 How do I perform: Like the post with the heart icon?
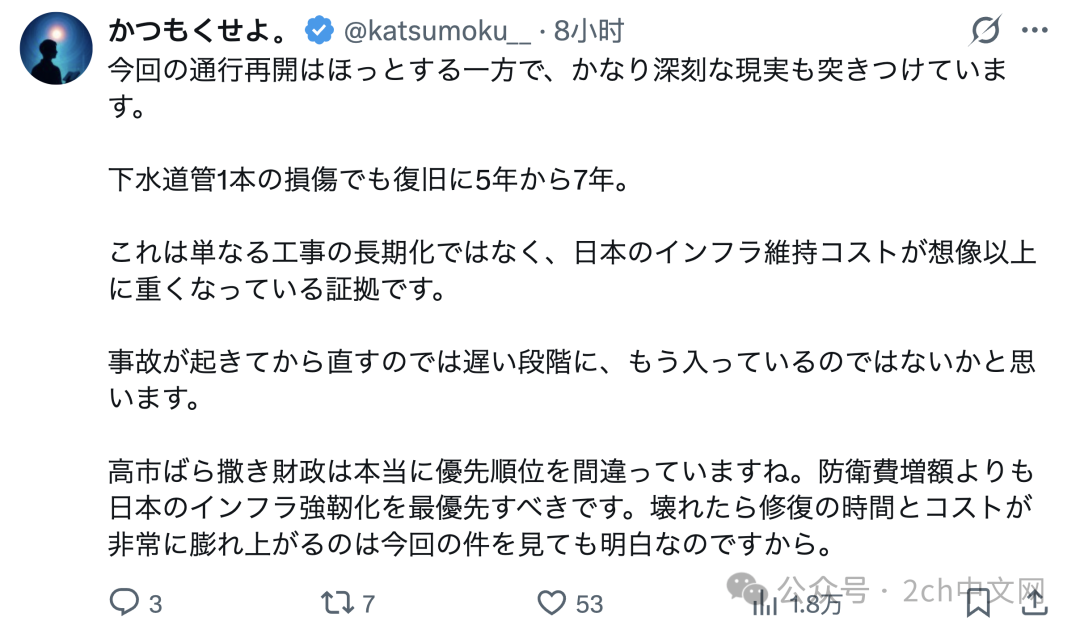point(552,603)
